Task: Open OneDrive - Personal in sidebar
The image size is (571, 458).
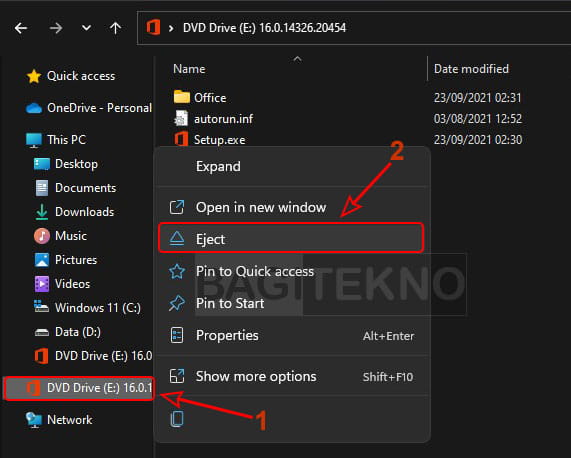Action: 99,108
